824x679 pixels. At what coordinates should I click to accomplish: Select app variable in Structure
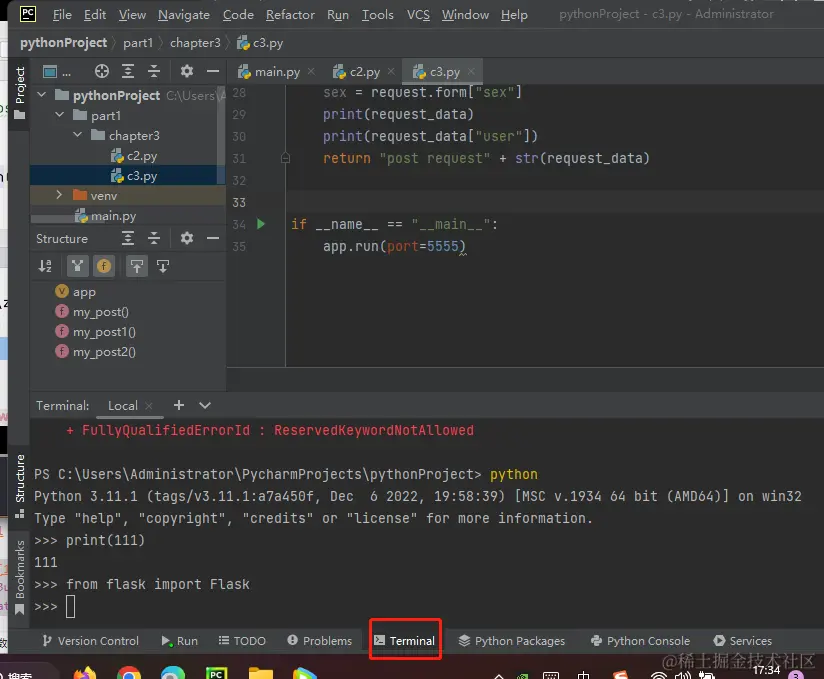pyautogui.click(x=76, y=292)
